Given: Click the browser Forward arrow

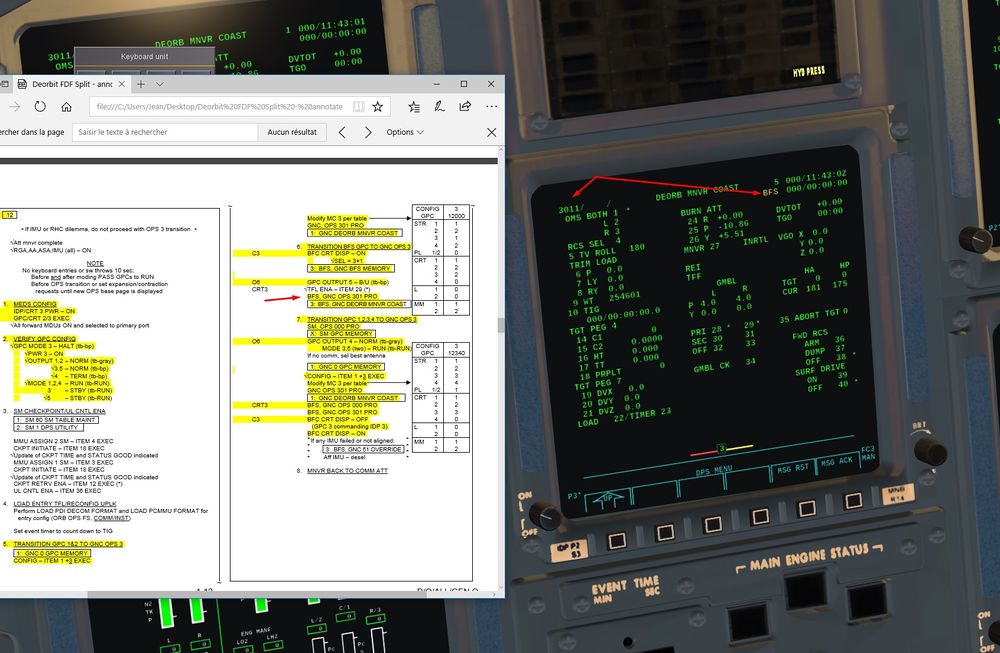Looking at the screenshot, I should pos(14,106).
